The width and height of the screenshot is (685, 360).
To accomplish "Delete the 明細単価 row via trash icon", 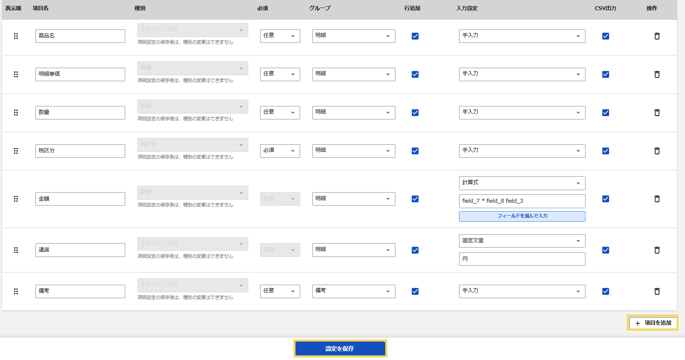I will point(657,75).
